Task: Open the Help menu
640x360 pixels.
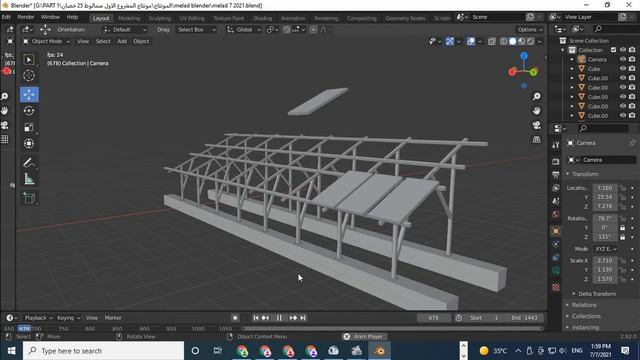Action: (72, 17)
